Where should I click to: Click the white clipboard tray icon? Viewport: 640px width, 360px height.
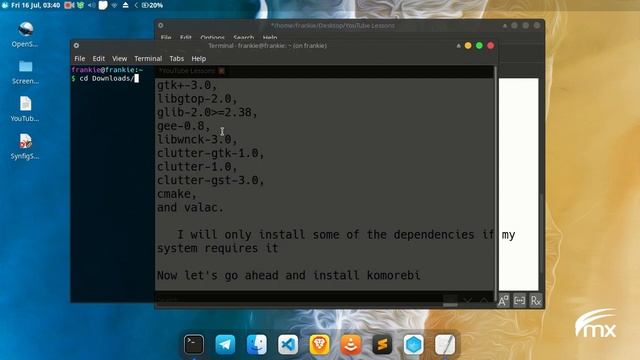103,5
